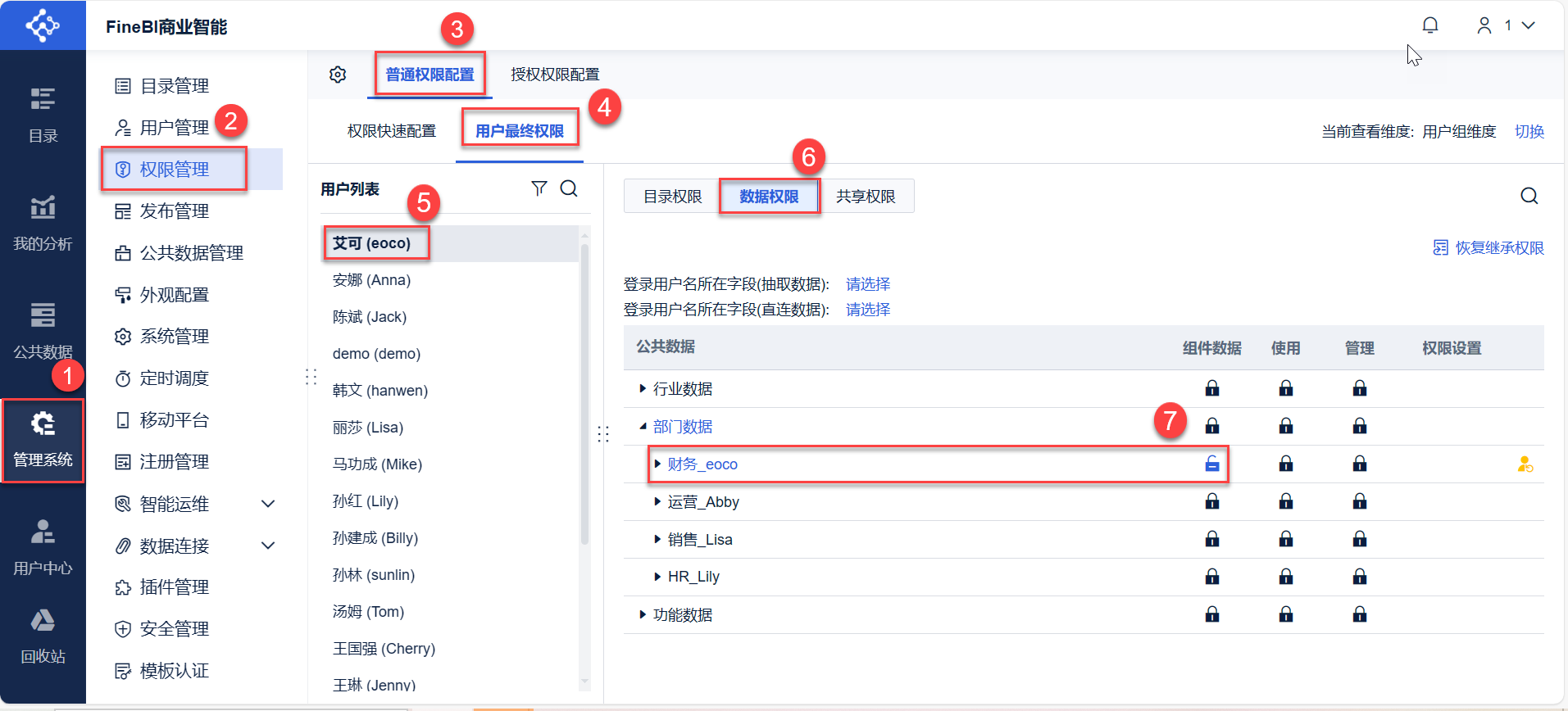Toggle 管理 lock for HR_Lily

tap(1360, 577)
